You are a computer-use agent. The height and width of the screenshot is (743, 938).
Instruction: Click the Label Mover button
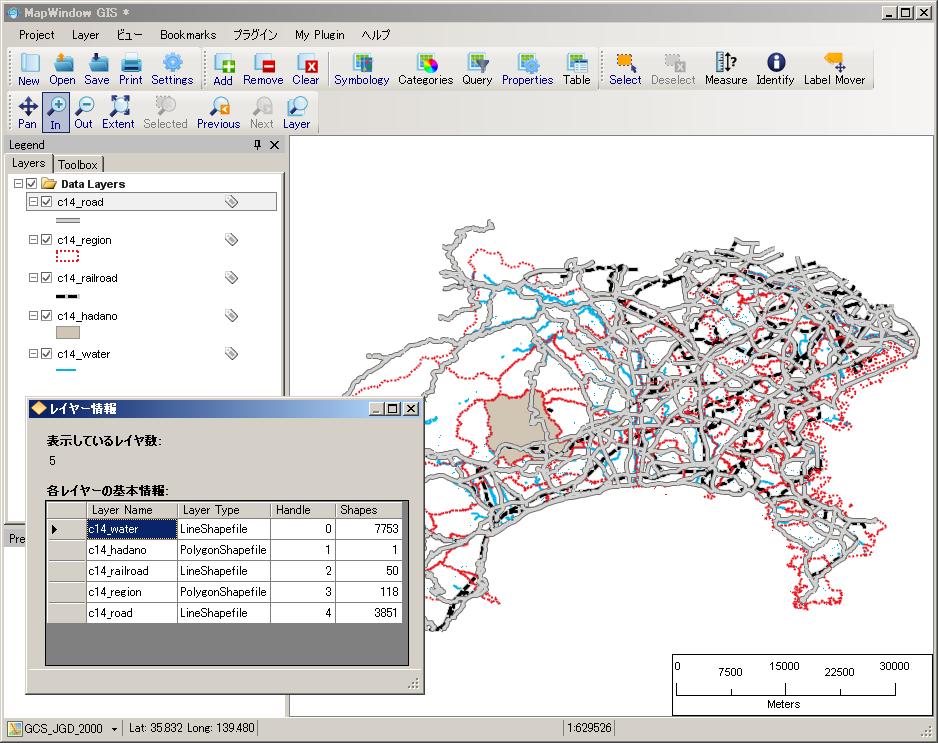[x=836, y=68]
